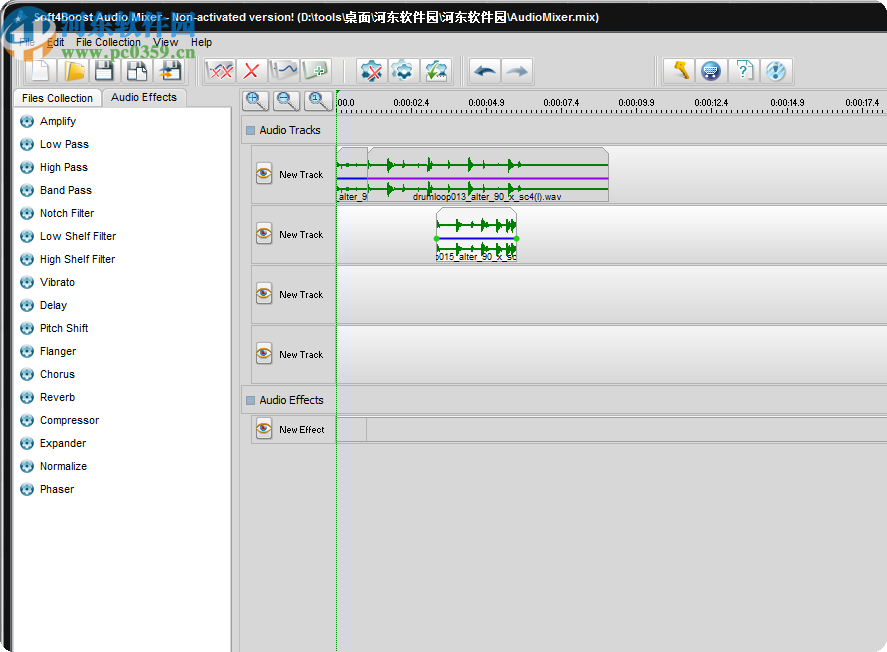Click the activation key icon
887x652 pixels.
click(x=679, y=71)
